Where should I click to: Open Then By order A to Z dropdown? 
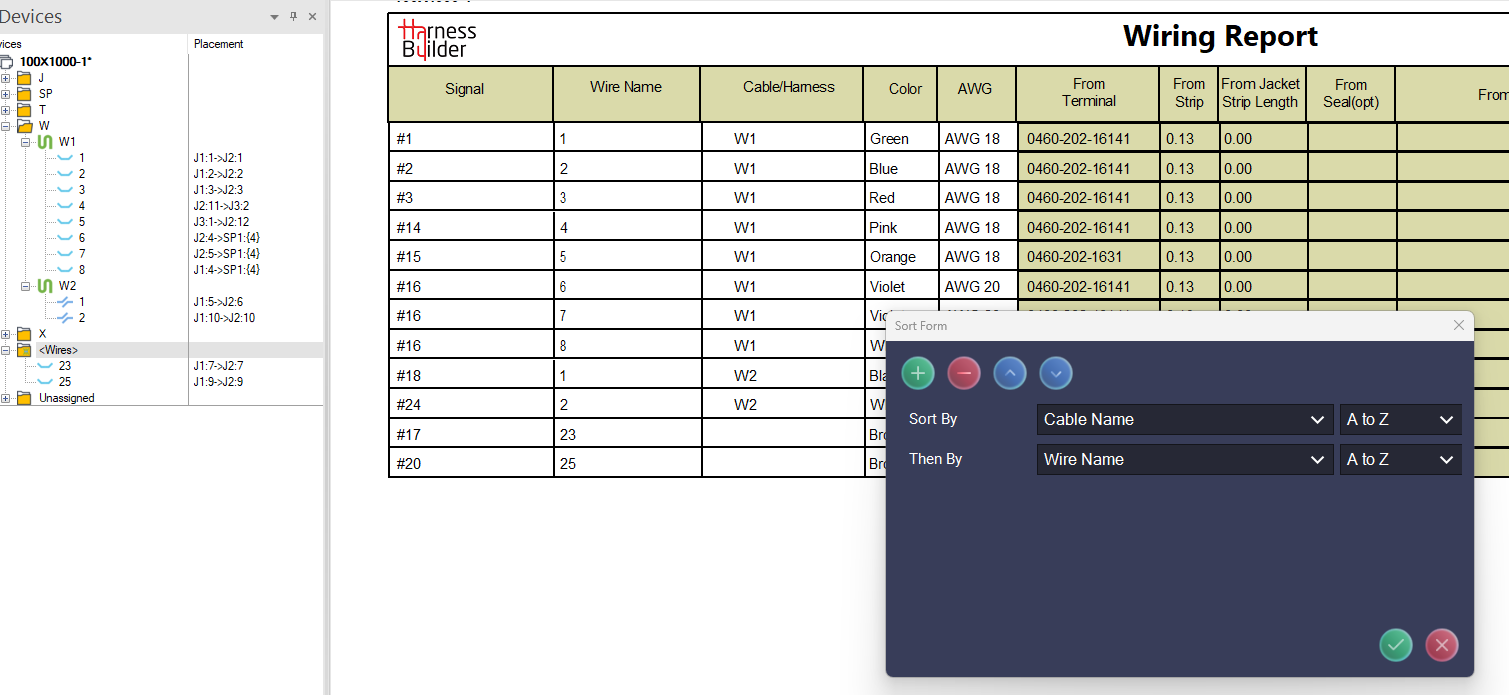point(1400,460)
